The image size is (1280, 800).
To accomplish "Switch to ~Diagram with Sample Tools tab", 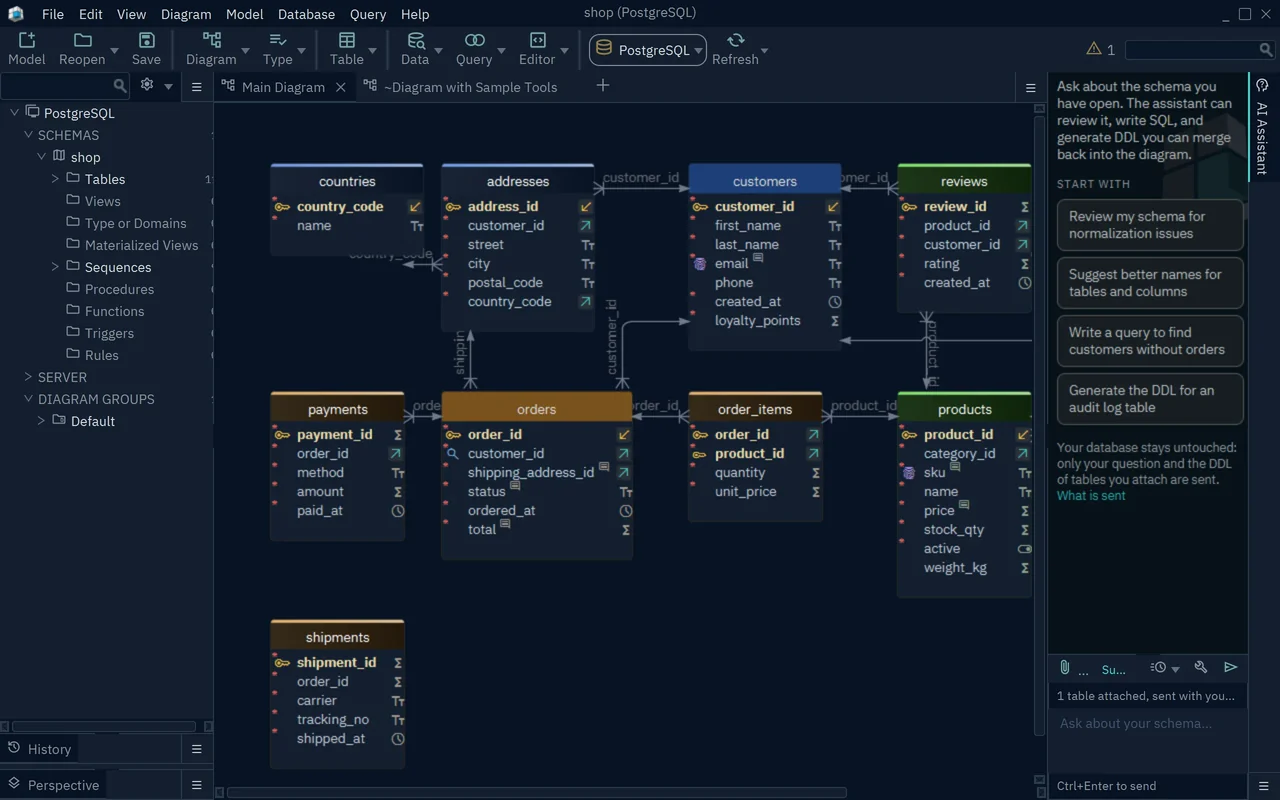I will click(470, 87).
